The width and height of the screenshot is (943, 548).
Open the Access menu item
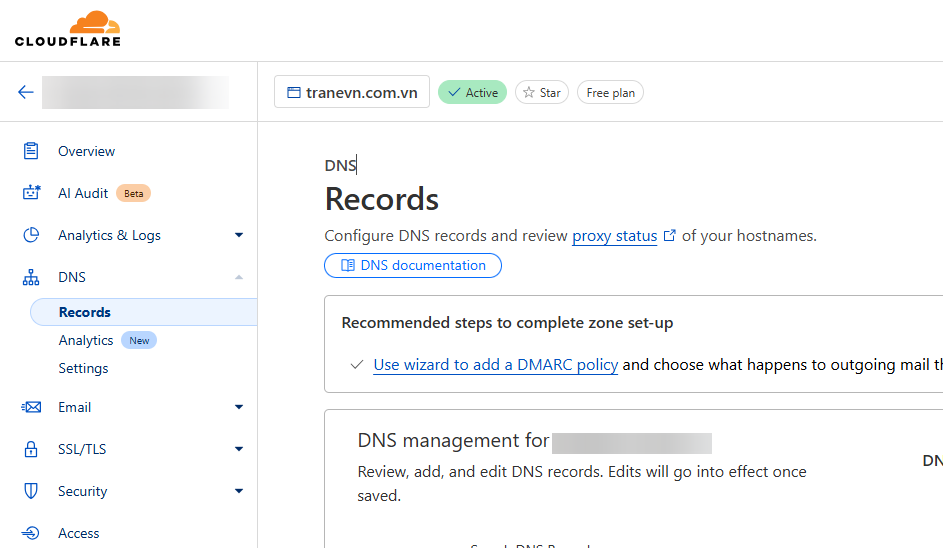(79, 533)
